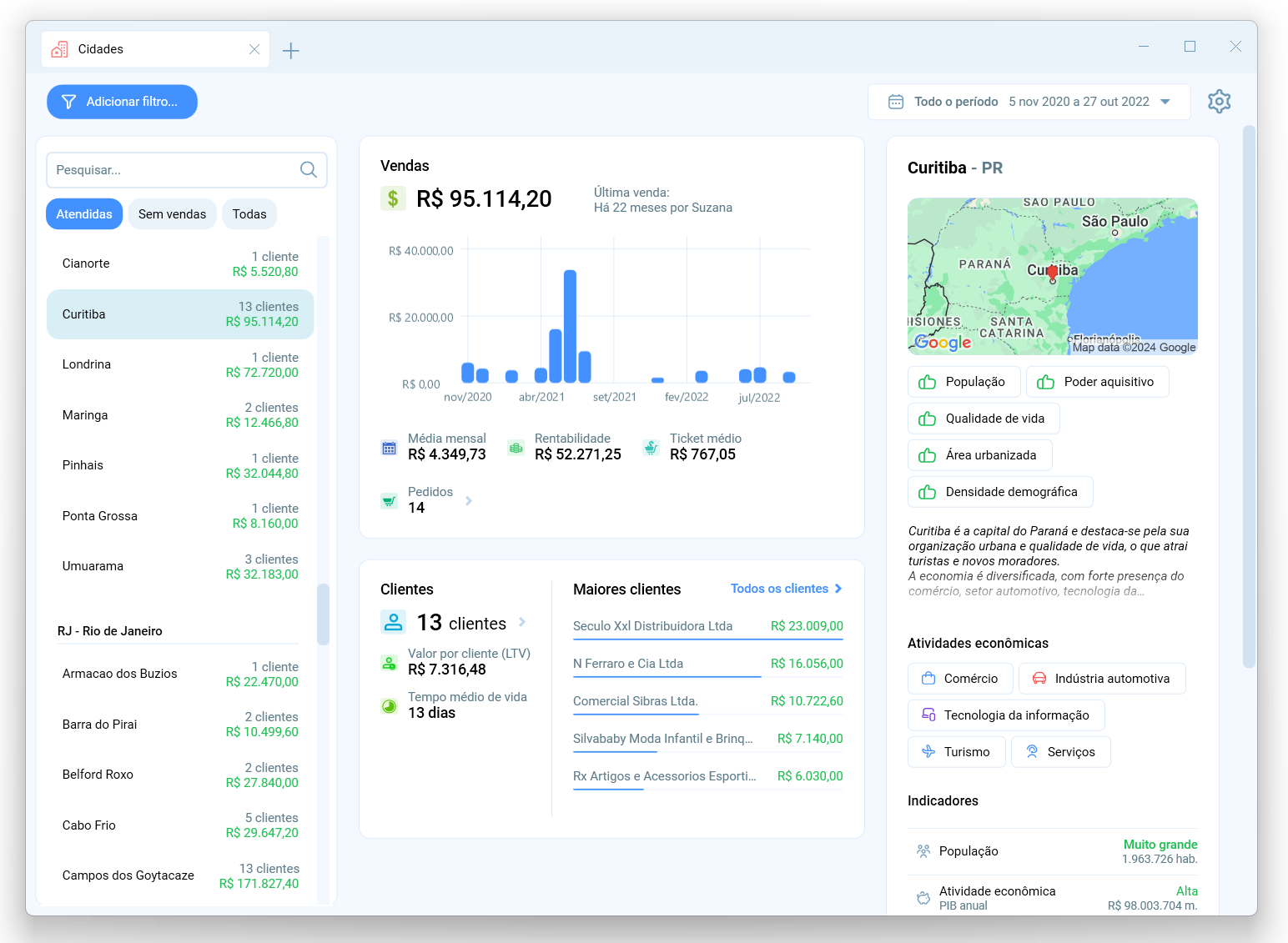The image size is (1288, 943).
Task: Open client Silvababy Moda Infantil e Brinq...
Action: tap(708, 739)
